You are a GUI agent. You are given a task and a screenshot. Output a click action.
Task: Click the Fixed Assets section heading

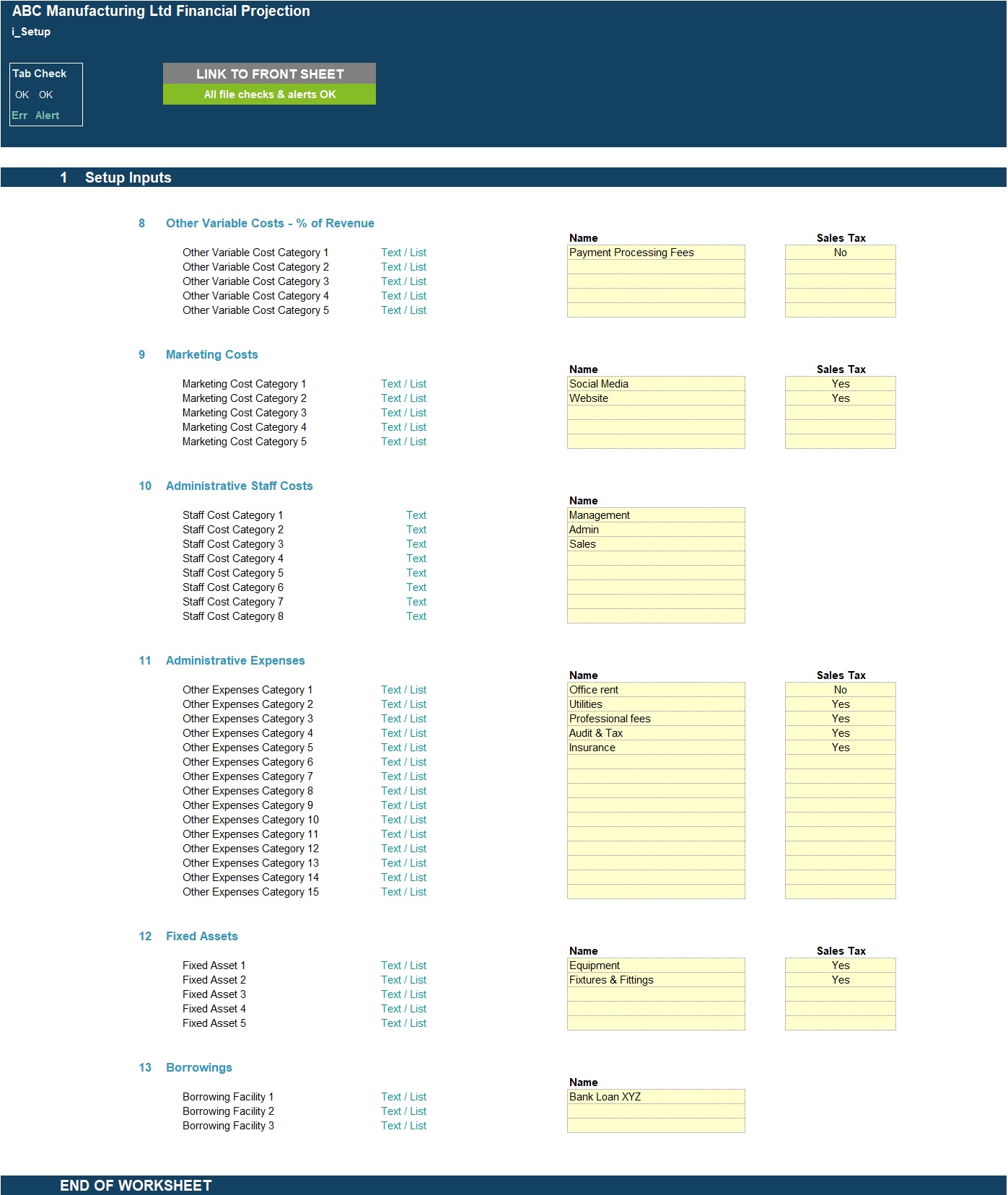(x=201, y=937)
